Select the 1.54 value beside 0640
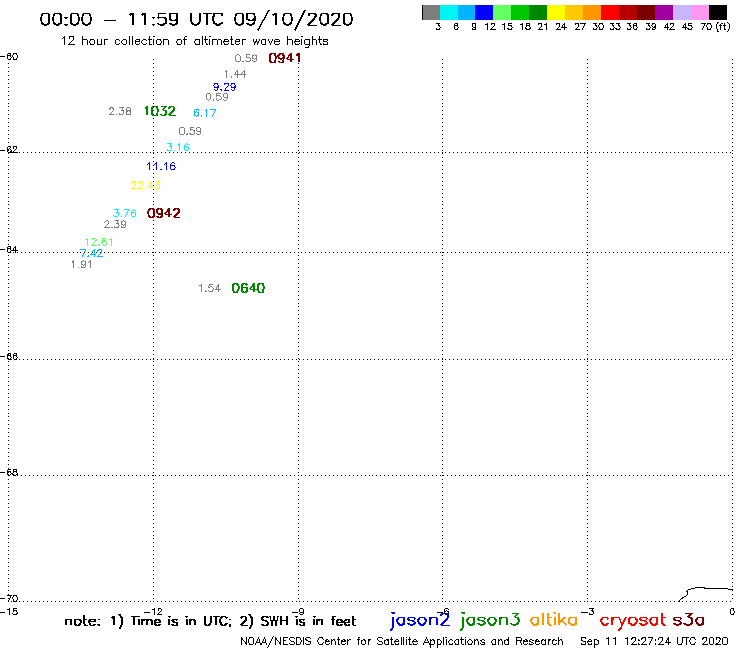The height and width of the screenshot is (650, 740). pos(210,288)
